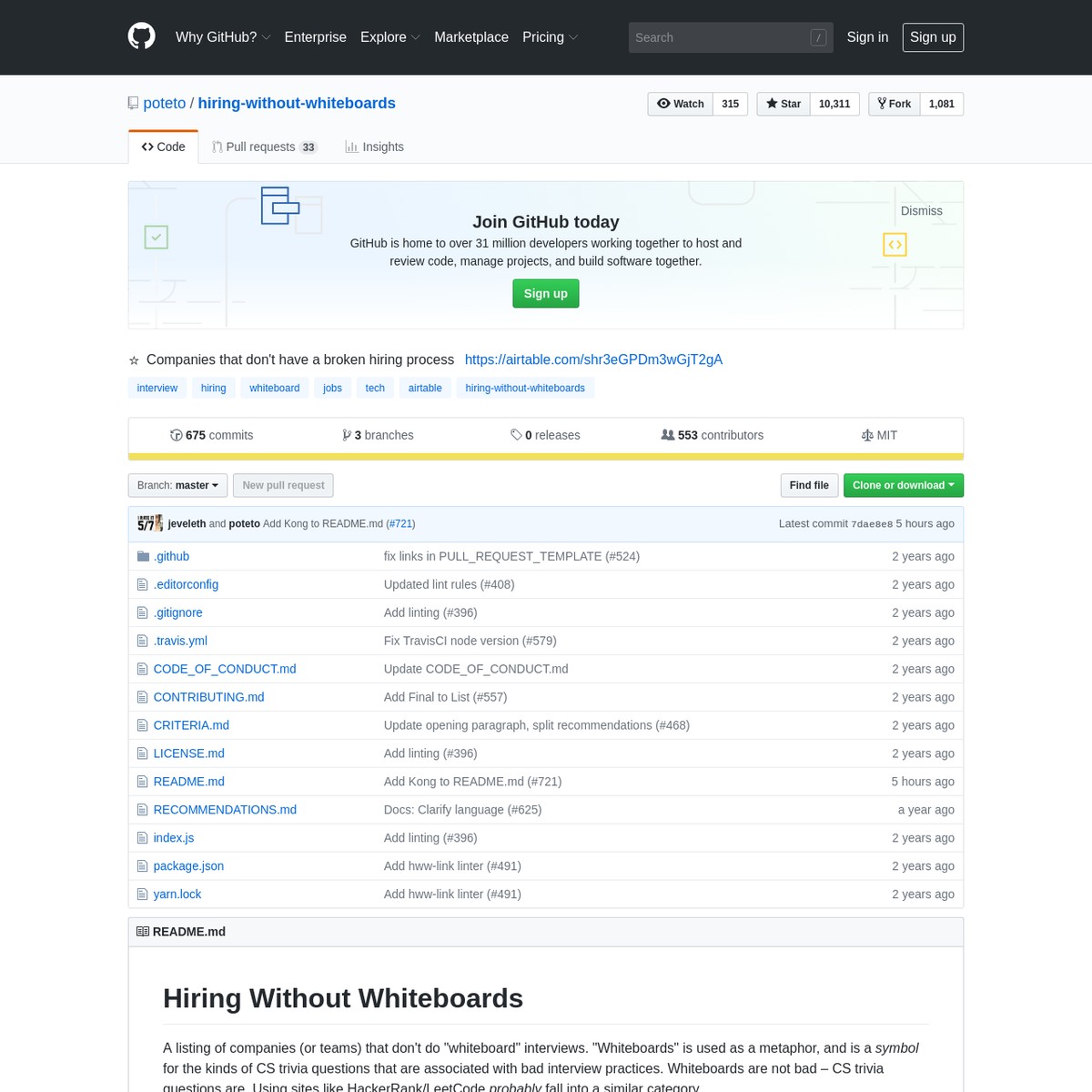Expand the Explore menu
The height and width of the screenshot is (1092, 1092).
[x=389, y=37]
